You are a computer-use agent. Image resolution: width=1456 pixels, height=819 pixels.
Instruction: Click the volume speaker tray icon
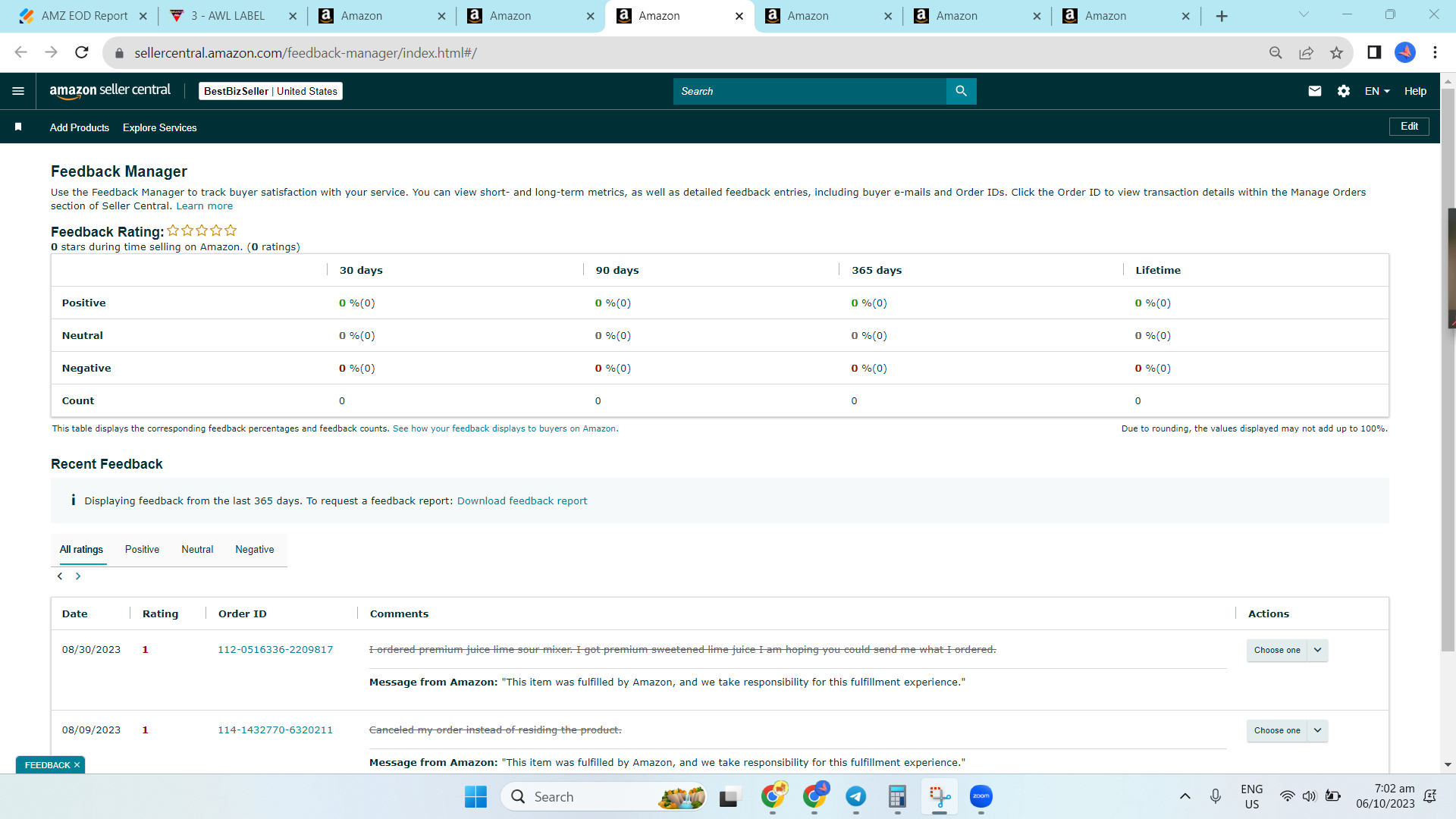tap(1310, 796)
